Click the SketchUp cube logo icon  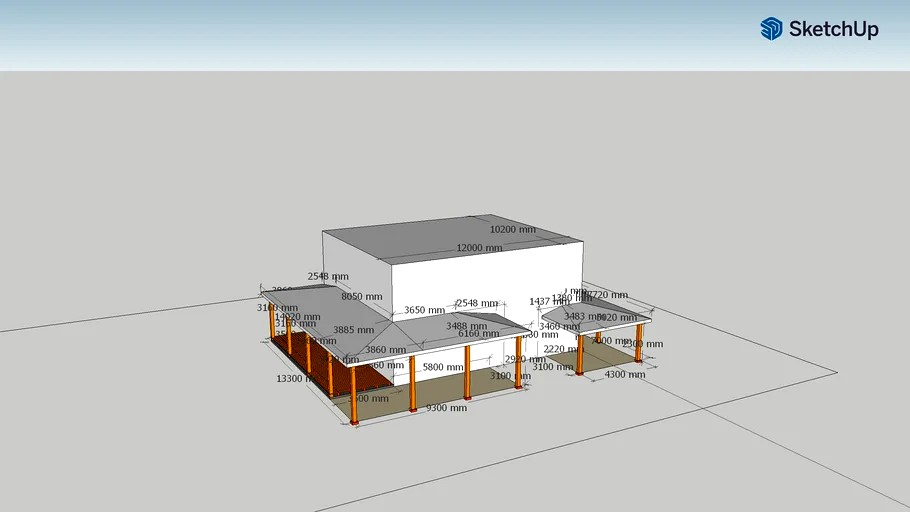(x=771, y=29)
